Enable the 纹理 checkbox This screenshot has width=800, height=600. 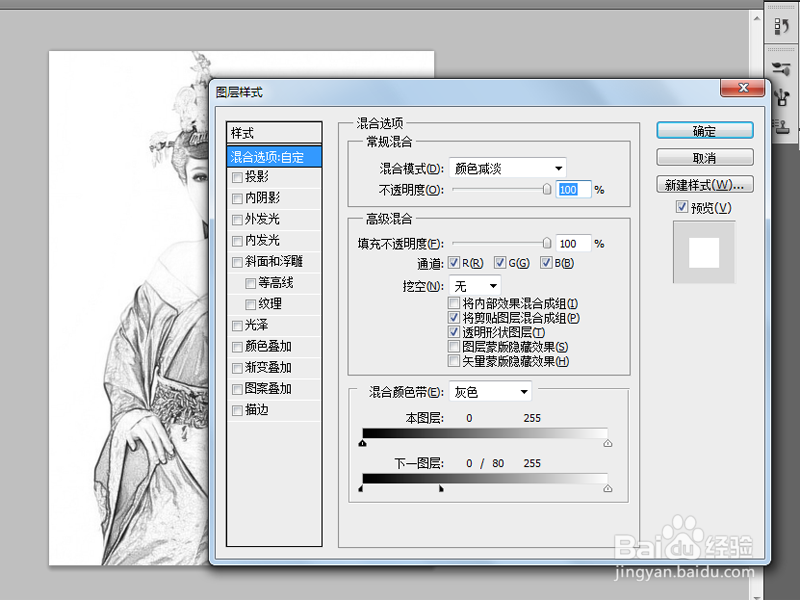[251, 305]
